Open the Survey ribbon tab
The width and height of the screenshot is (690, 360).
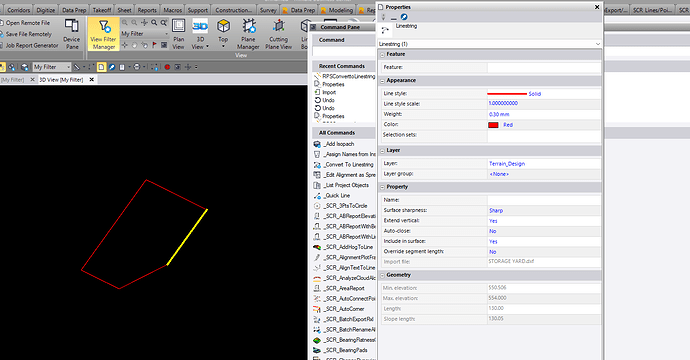point(268,10)
